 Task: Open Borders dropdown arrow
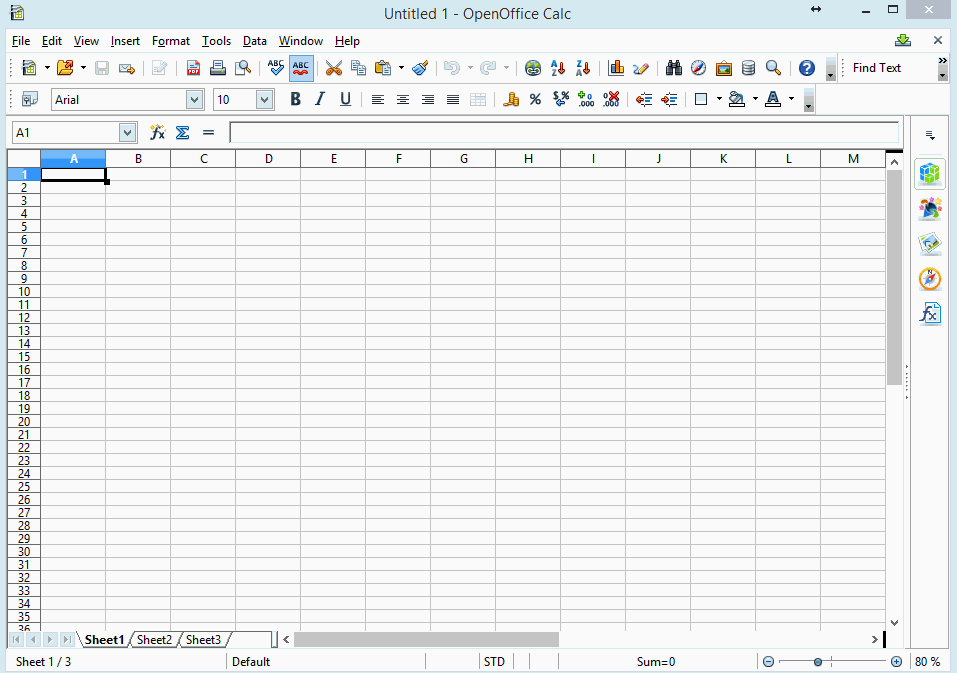[x=719, y=99]
